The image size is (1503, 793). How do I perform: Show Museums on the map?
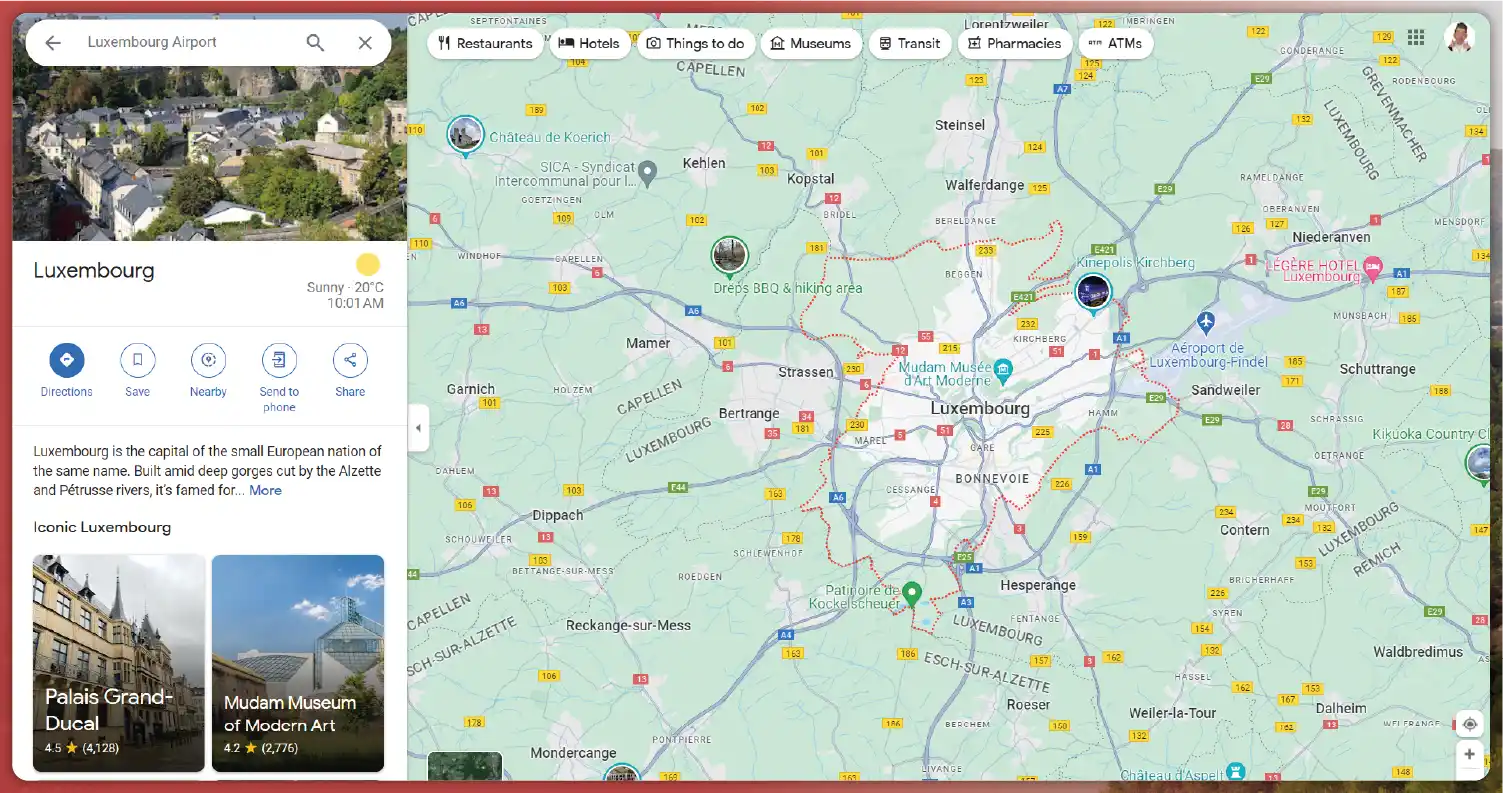tap(811, 43)
